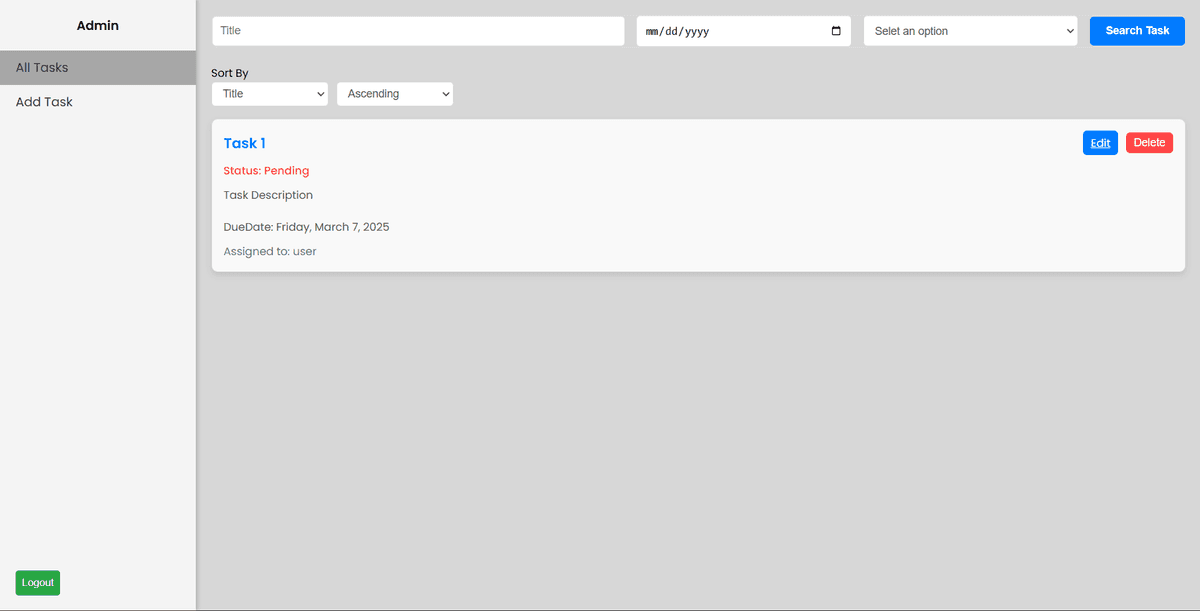Delete Task 1 with the red Delete button

(1149, 142)
